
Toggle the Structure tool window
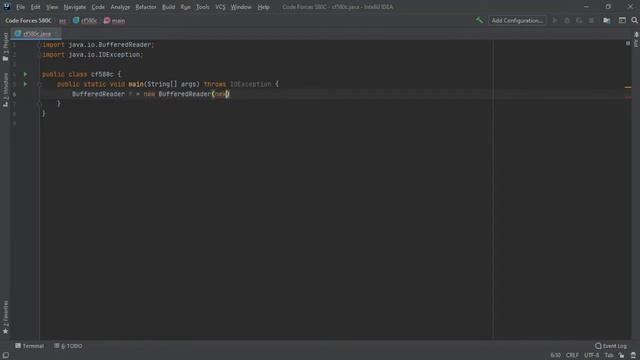point(5,90)
